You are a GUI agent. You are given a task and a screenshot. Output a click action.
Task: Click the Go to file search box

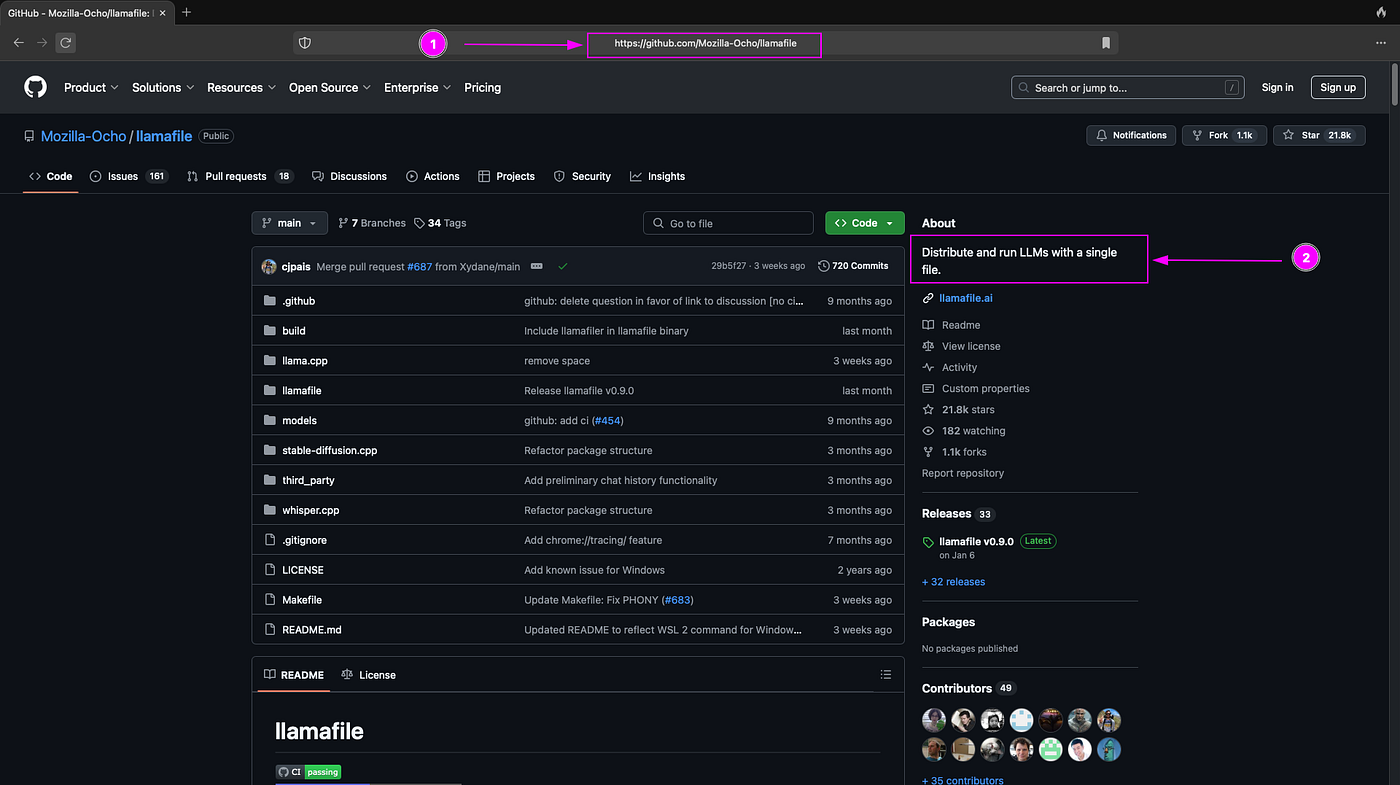(x=728, y=223)
